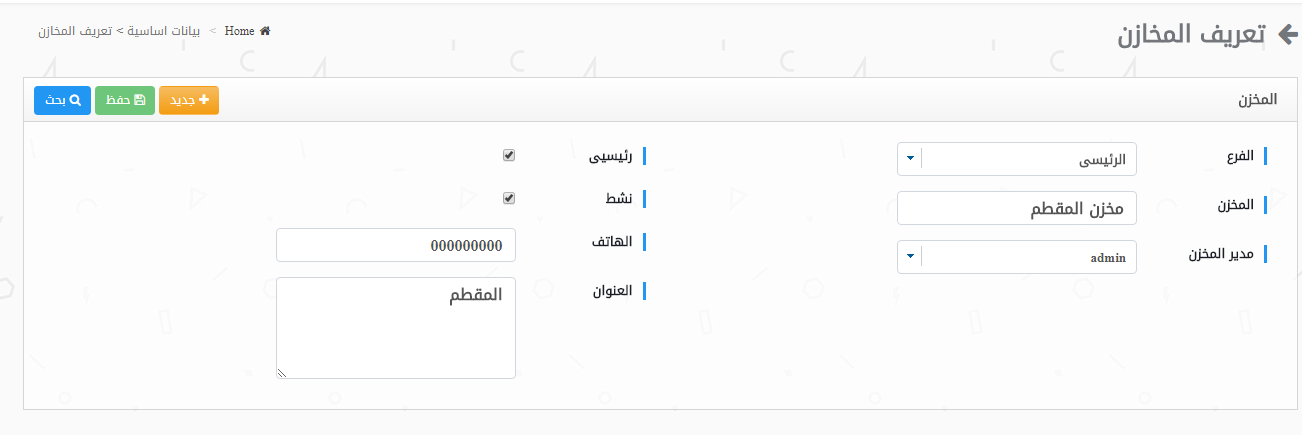Click the تعريف المخازن page heading
Screen dimensions: 1302x435
click(1191, 34)
